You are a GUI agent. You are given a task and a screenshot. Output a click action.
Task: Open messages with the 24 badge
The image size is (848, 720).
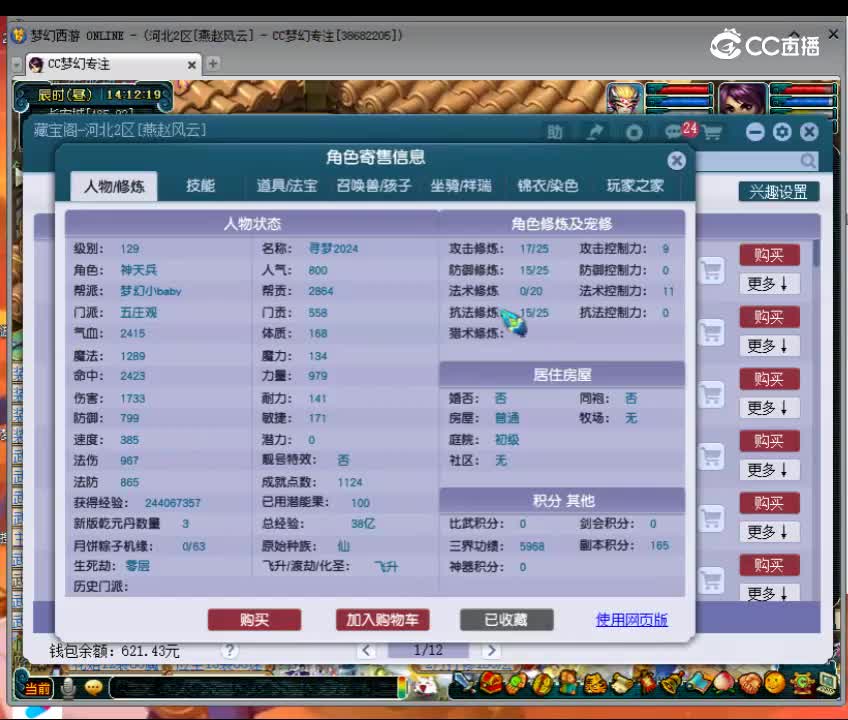(x=681, y=131)
